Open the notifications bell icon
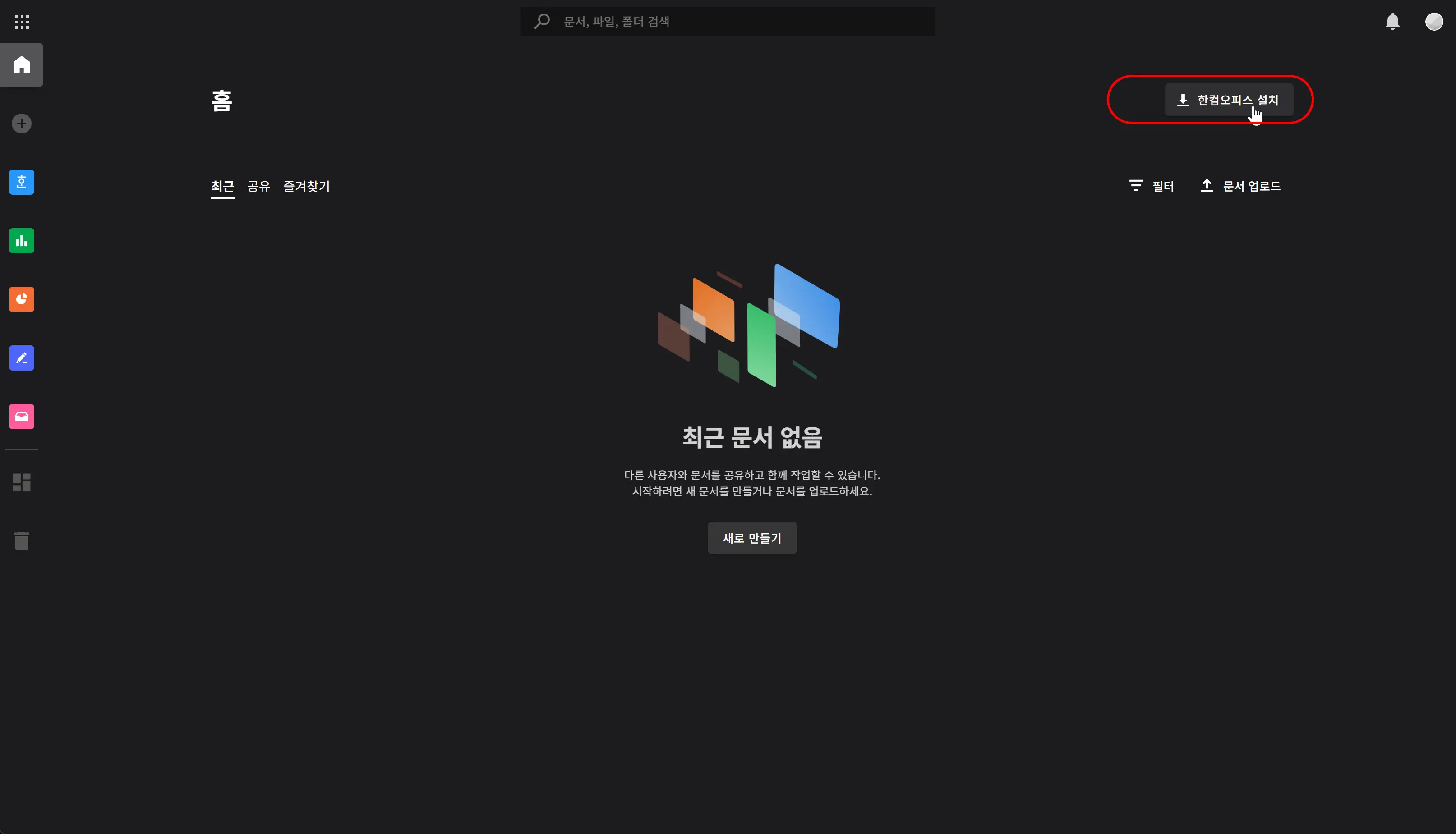 click(x=1392, y=22)
